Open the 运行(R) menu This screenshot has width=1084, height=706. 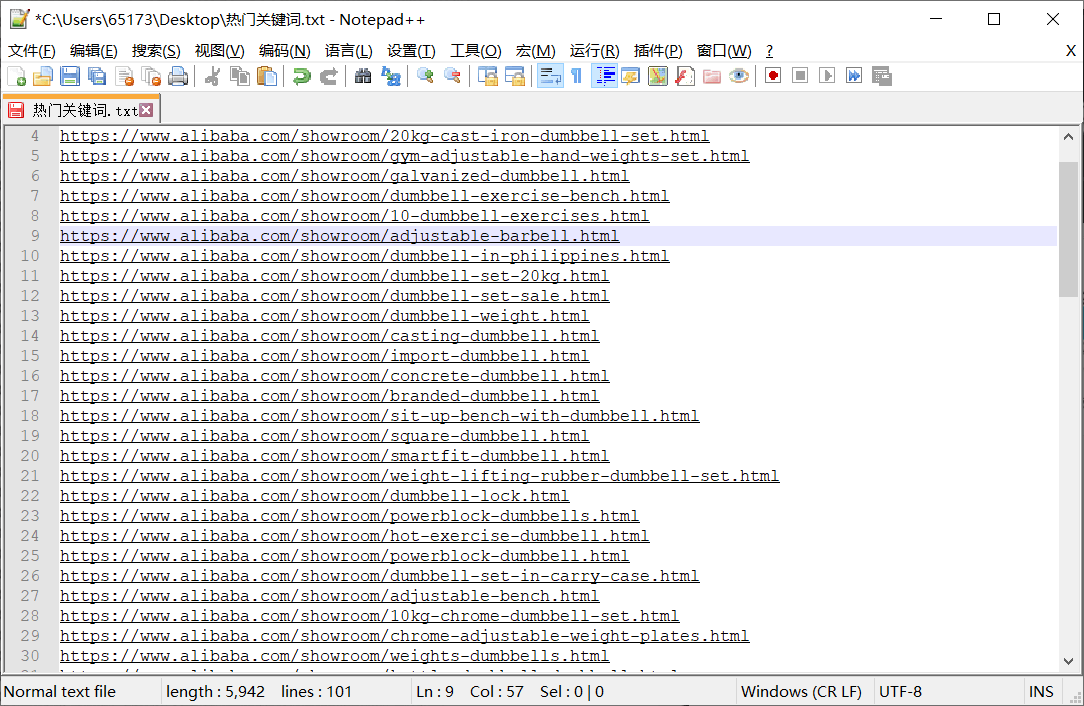[x=595, y=50]
